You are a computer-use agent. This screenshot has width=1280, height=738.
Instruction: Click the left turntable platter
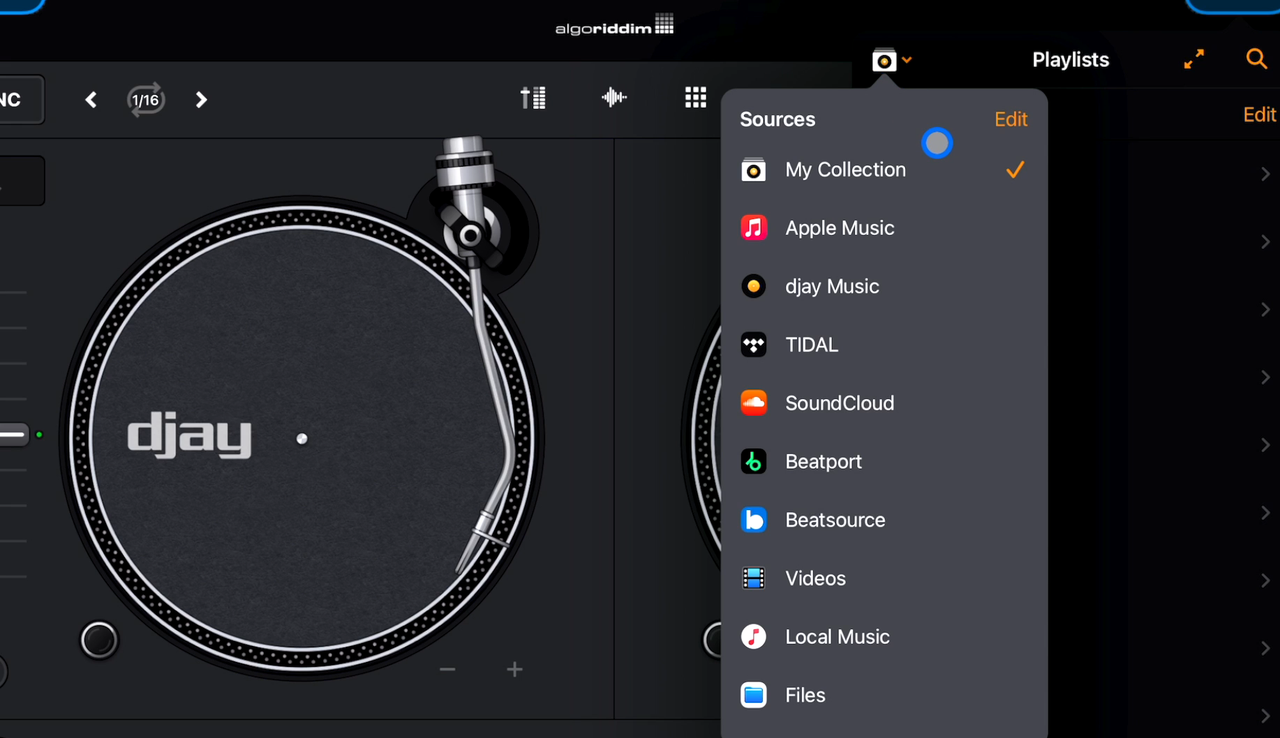tap(300, 440)
